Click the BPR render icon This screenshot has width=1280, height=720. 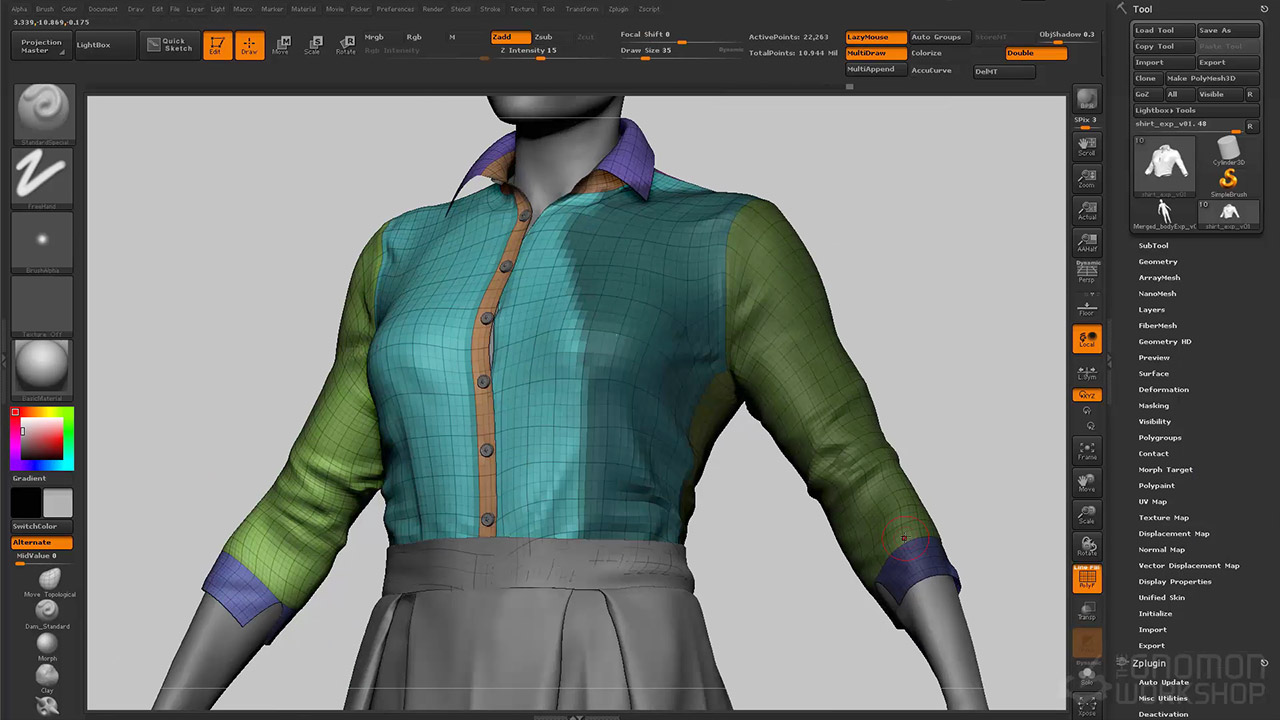[1086, 100]
